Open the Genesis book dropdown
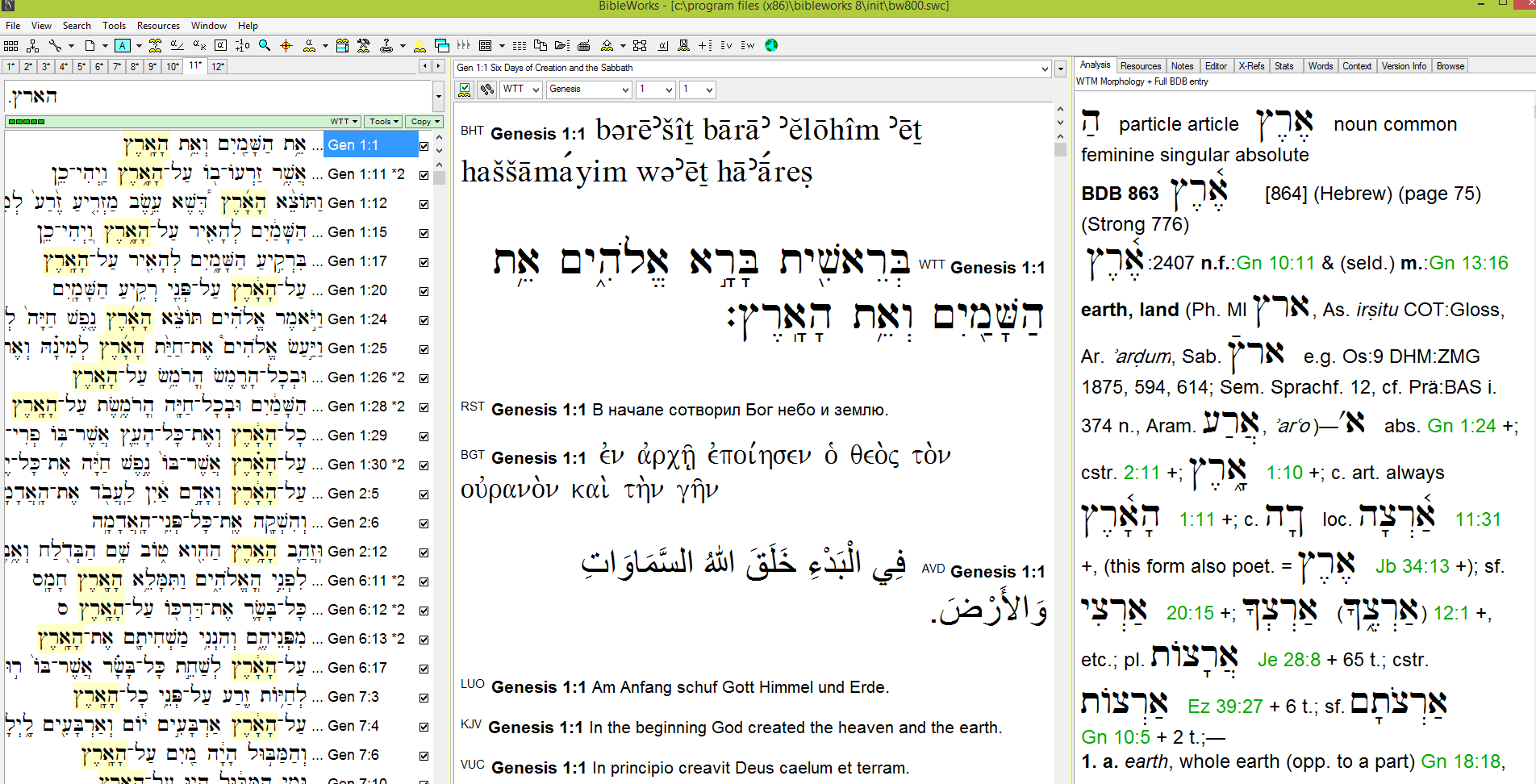The height and width of the screenshot is (784, 1536). click(x=589, y=90)
